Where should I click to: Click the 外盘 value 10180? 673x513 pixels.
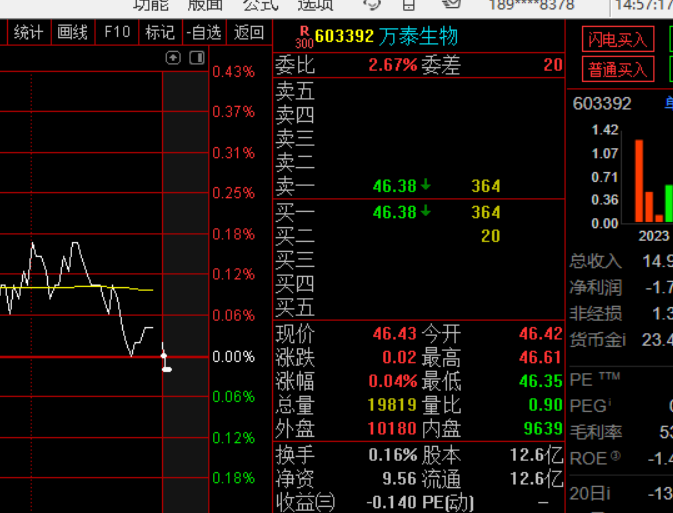392,428
